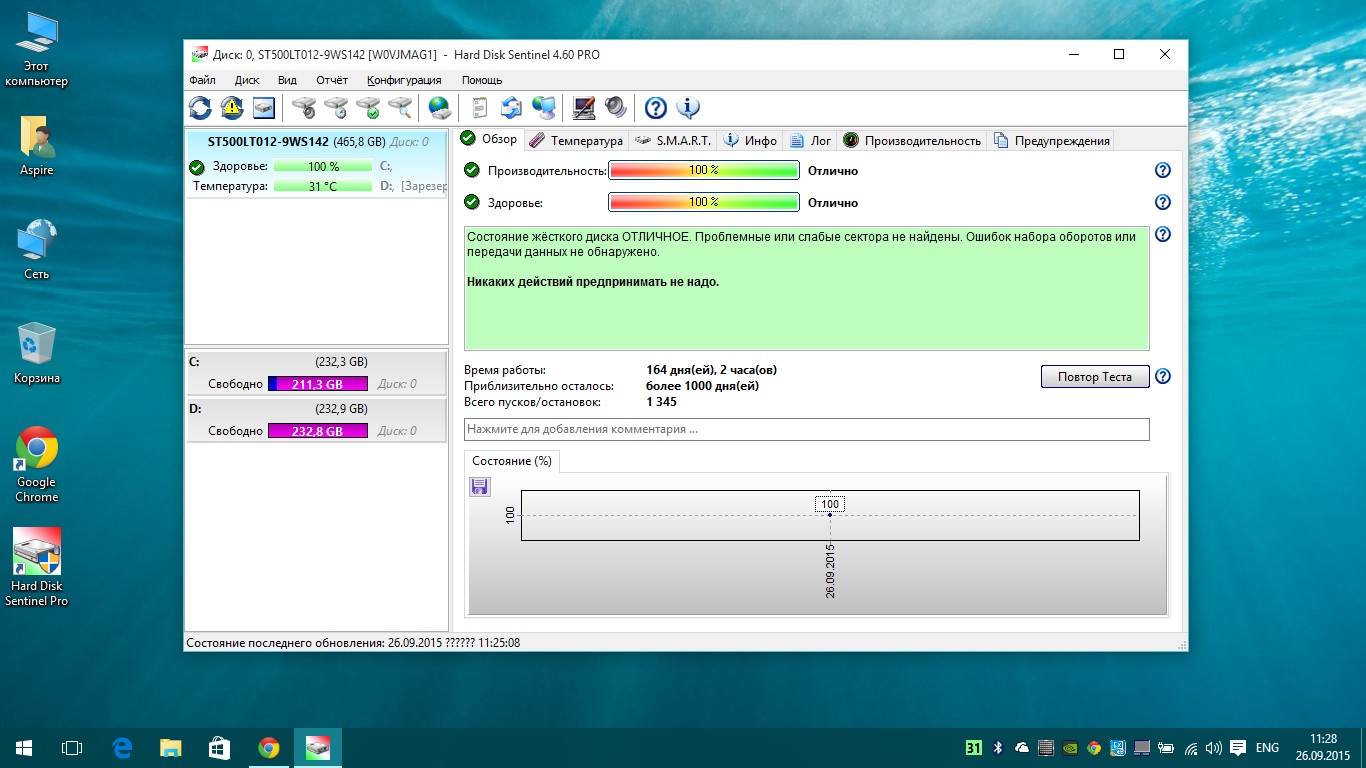The image size is (1366, 768).
Task: Select drive C: free space bar
Action: coord(318,384)
